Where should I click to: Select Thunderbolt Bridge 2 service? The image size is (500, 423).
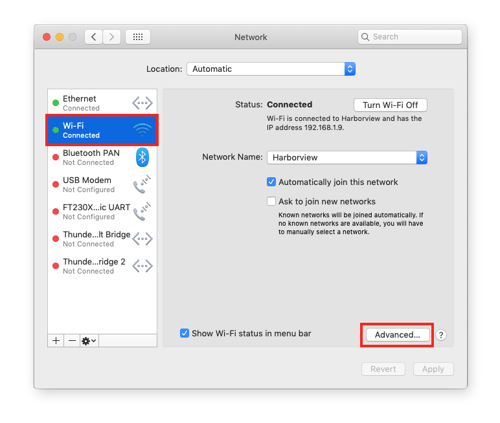(x=102, y=266)
